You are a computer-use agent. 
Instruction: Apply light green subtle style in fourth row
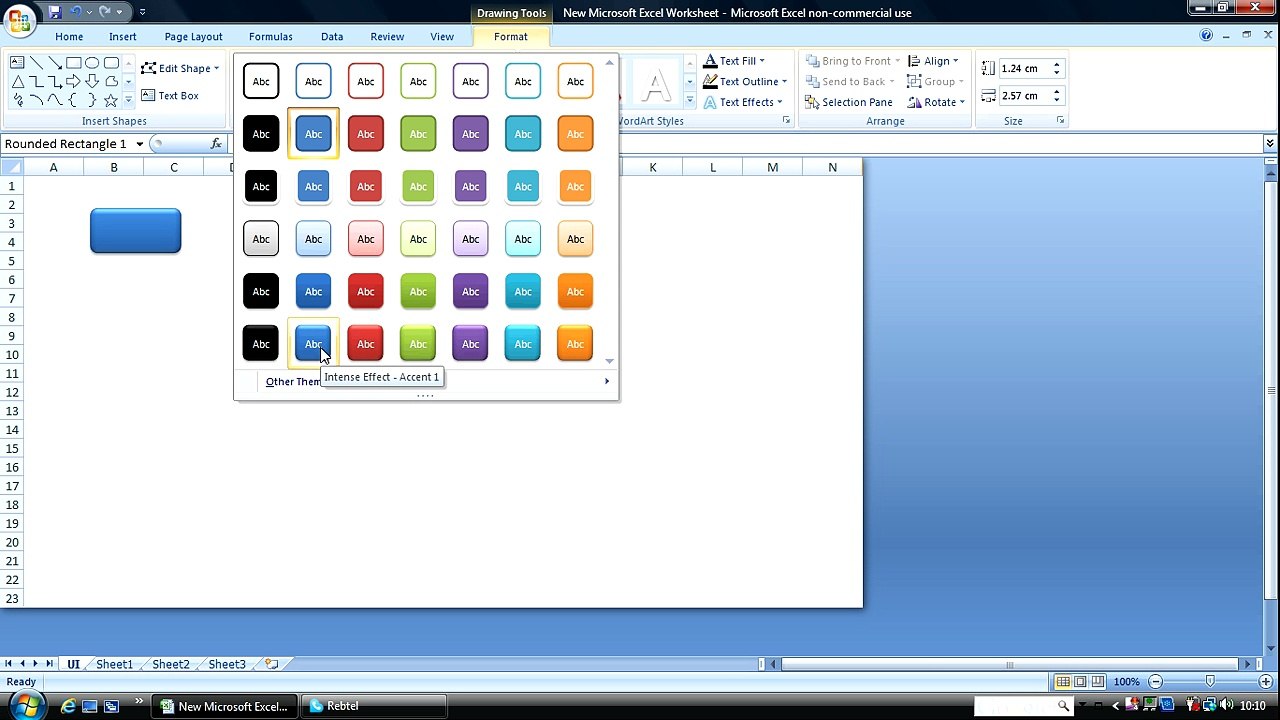[418, 239]
